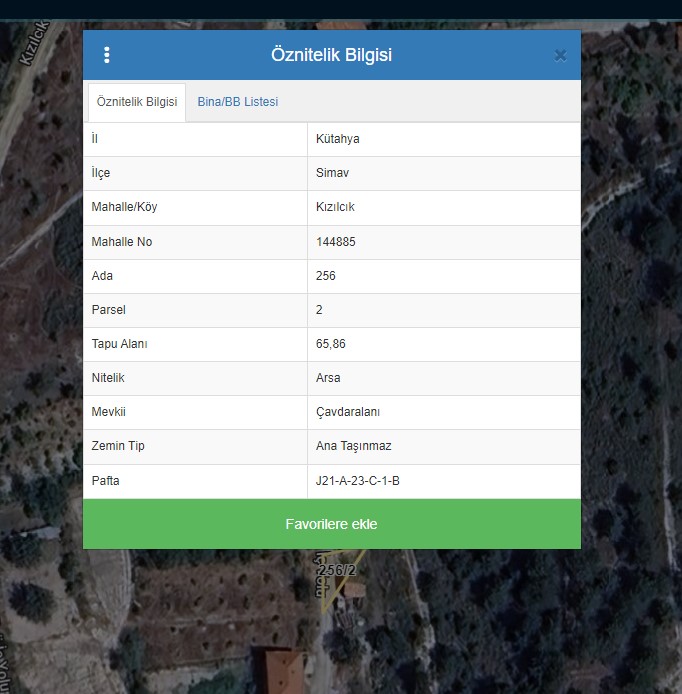The width and height of the screenshot is (682, 694).
Task: Click the 256/2 parcel label on map
Action: [336, 570]
